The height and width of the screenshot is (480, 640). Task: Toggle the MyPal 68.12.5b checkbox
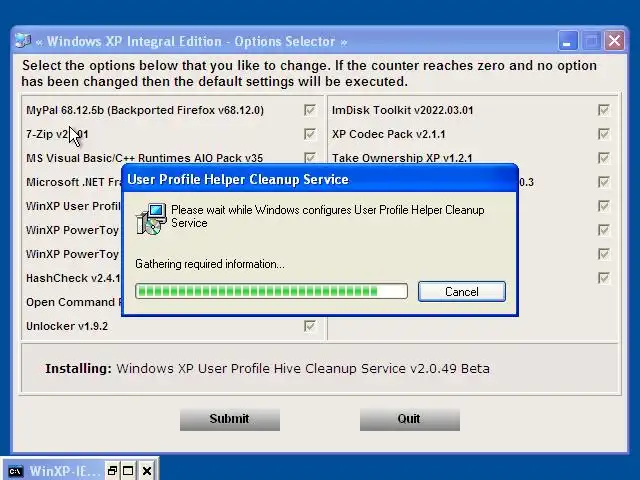[310, 110]
